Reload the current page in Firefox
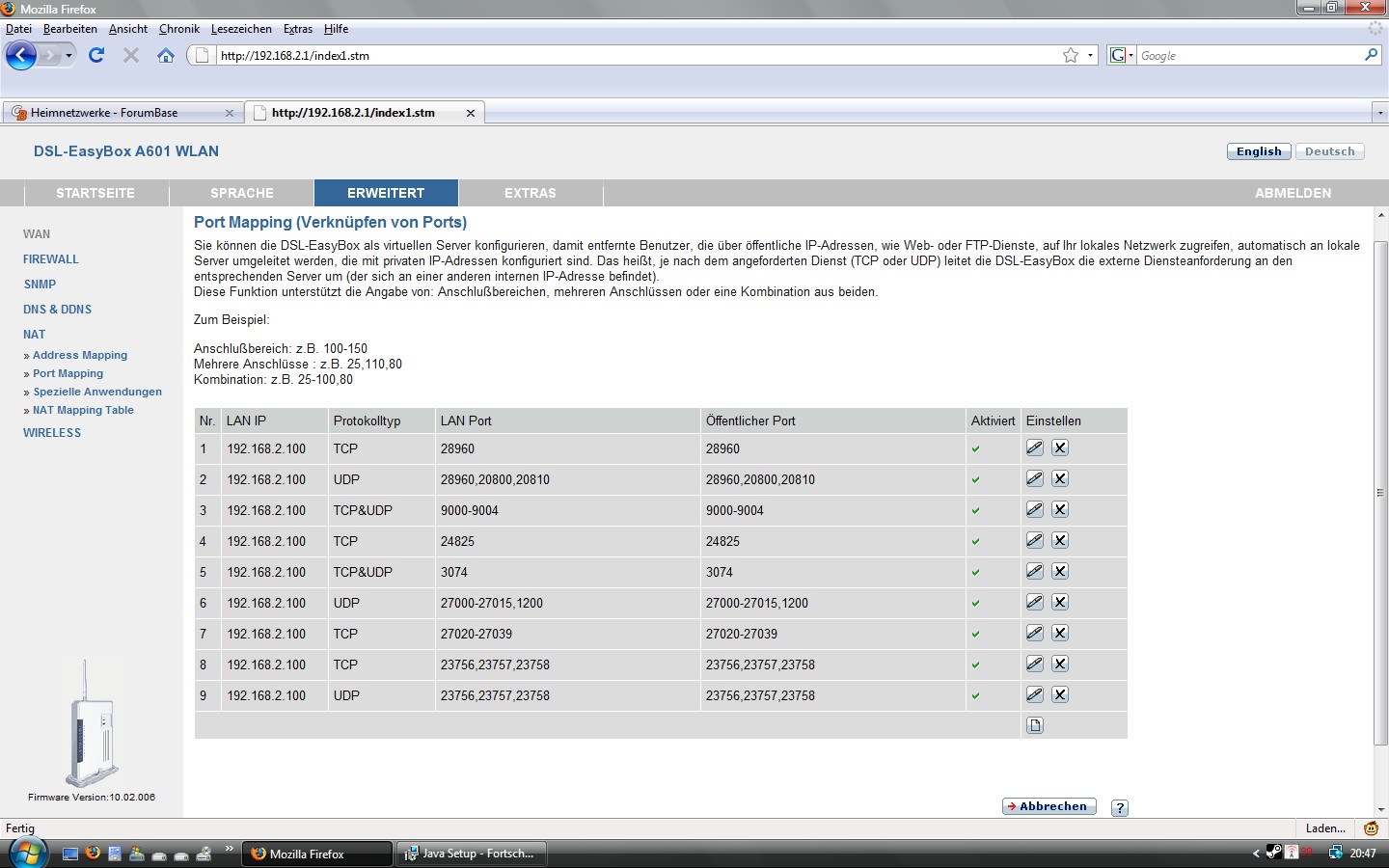Screen dimensions: 1389x868 (96, 55)
